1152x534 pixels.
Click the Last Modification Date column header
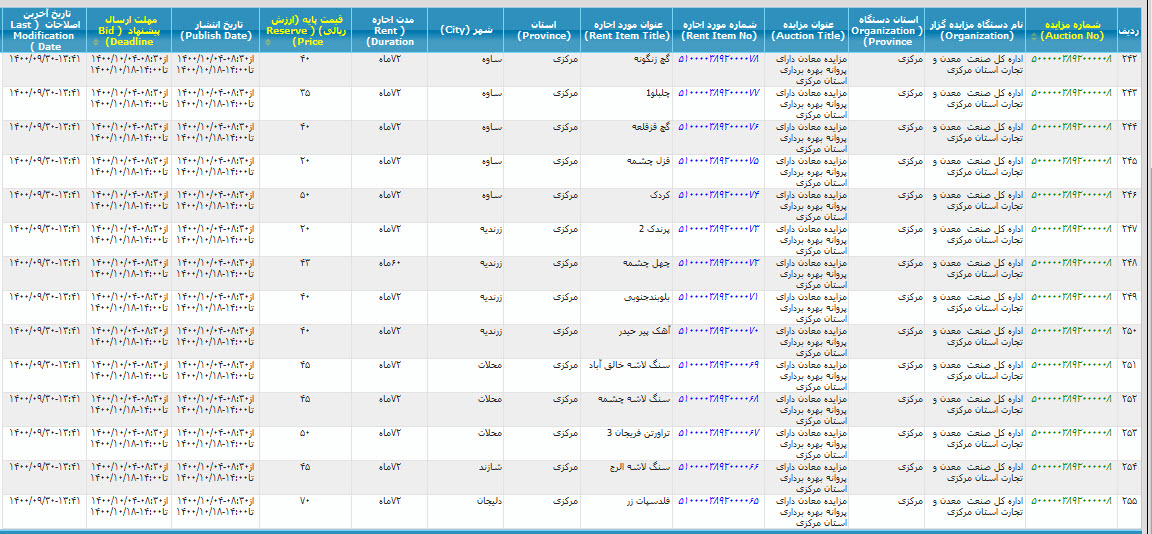pyautogui.click(x=43, y=30)
